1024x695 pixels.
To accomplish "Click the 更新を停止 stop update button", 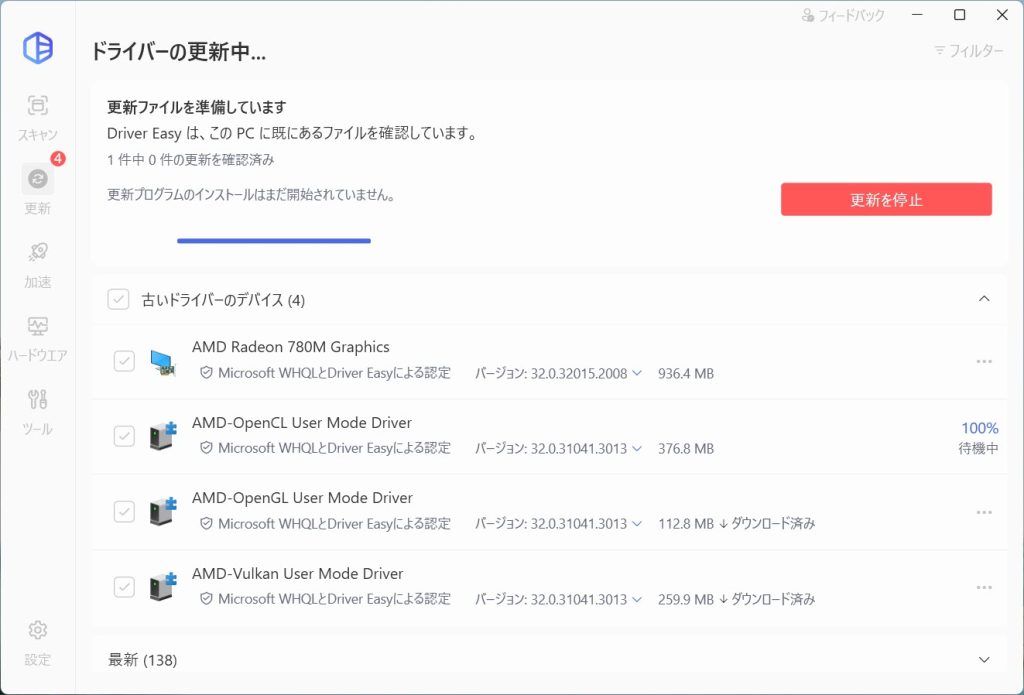I will point(886,199).
